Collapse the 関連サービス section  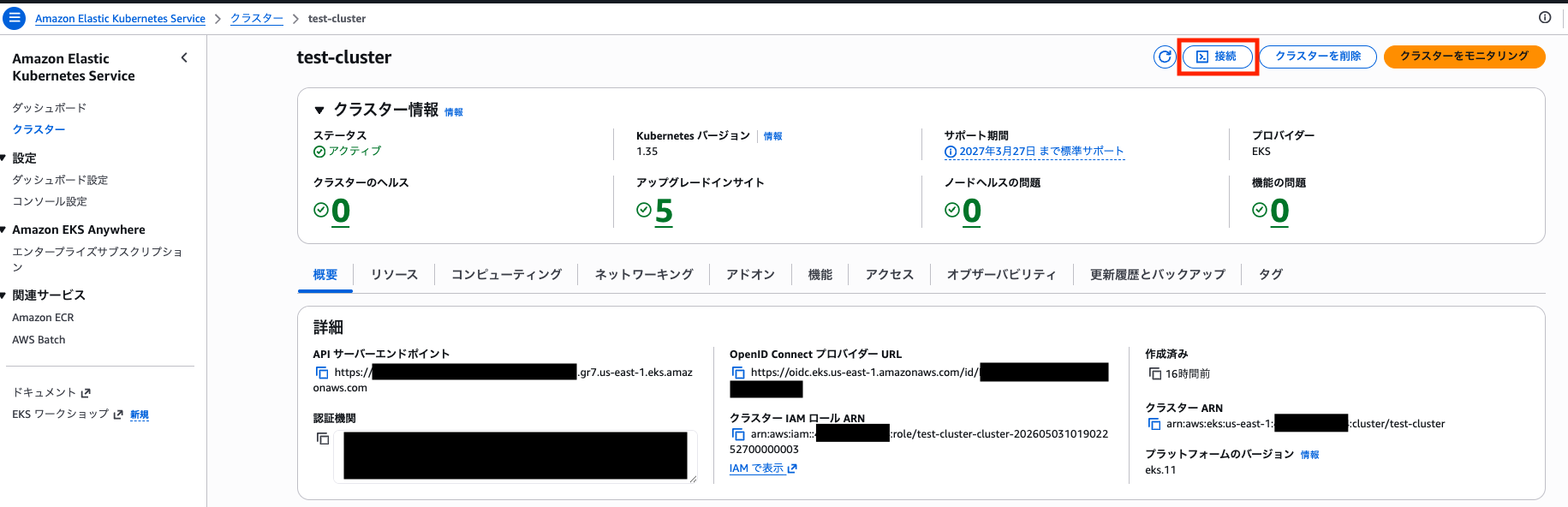pos(3,295)
